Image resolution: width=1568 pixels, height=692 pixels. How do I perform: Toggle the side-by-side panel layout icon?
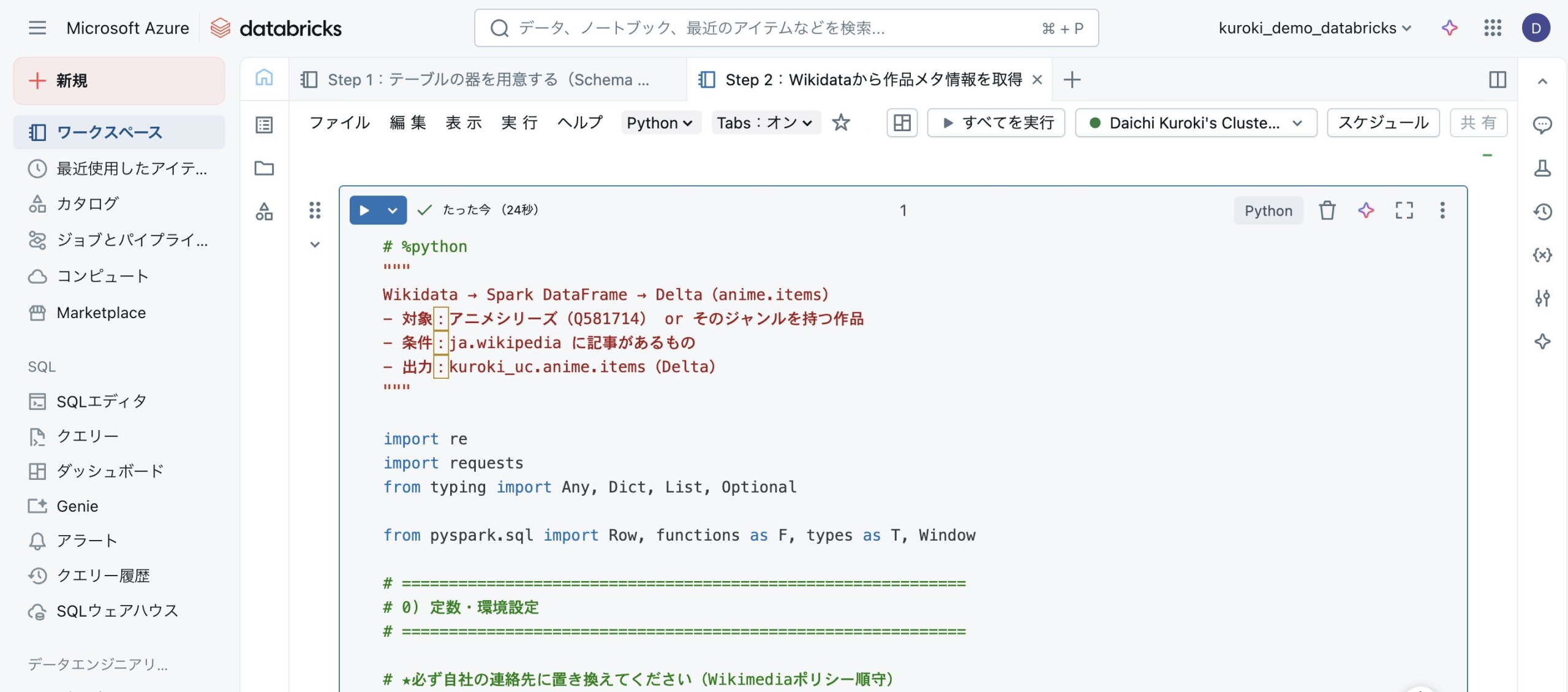click(x=1497, y=79)
